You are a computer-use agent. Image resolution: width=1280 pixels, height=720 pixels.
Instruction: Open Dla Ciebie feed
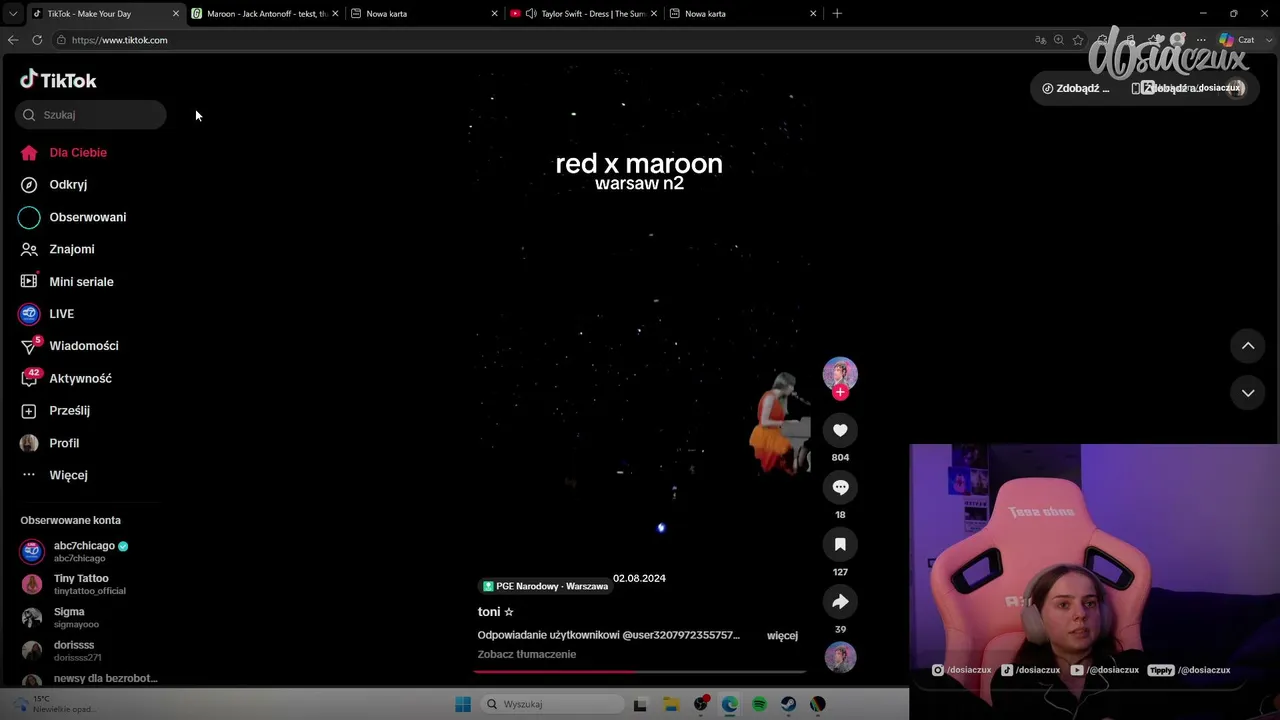[78, 152]
